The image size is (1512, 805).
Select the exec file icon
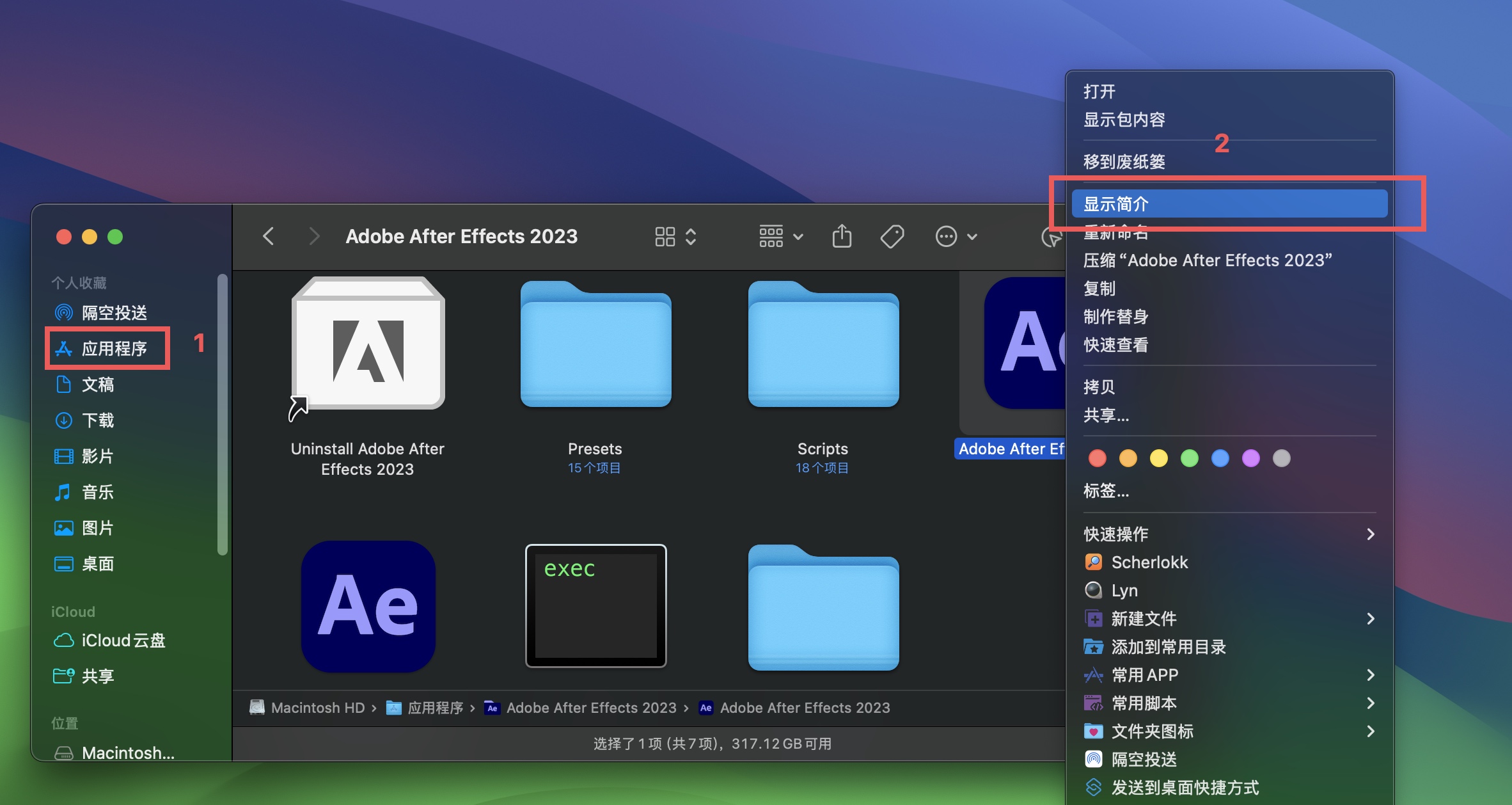[x=595, y=606]
